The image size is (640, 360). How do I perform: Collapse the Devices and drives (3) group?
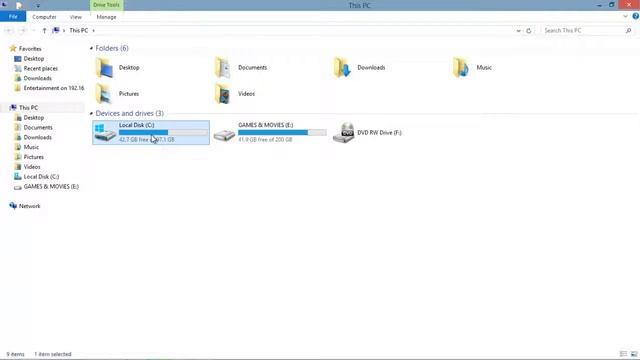click(x=91, y=113)
